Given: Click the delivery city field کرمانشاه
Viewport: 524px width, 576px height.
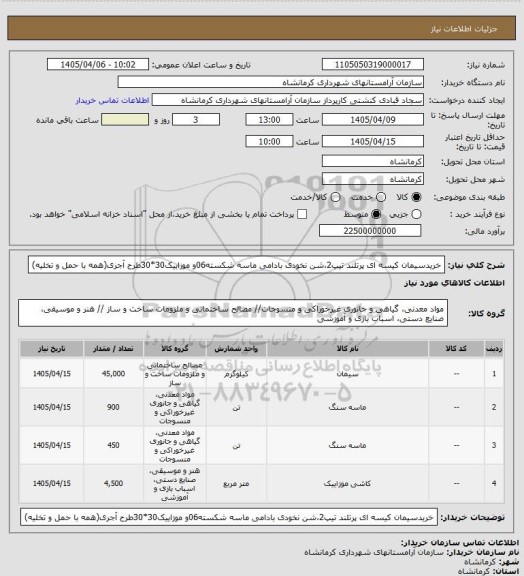Looking at the screenshot, I should pyautogui.click(x=373, y=179).
